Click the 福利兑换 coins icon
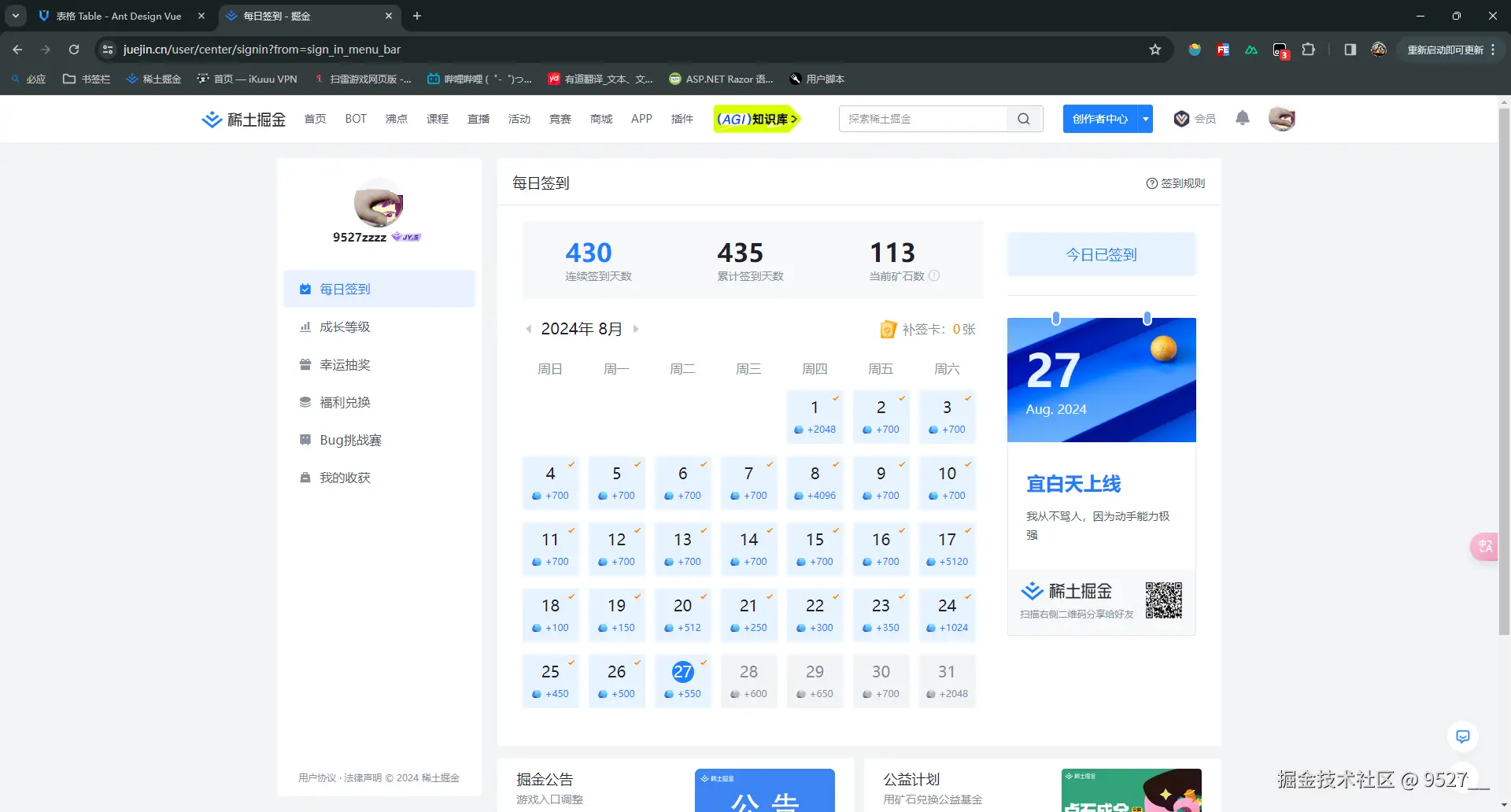The width and height of the screenshot is (1511, 812). pyautogui.click(x=305, y=402)
